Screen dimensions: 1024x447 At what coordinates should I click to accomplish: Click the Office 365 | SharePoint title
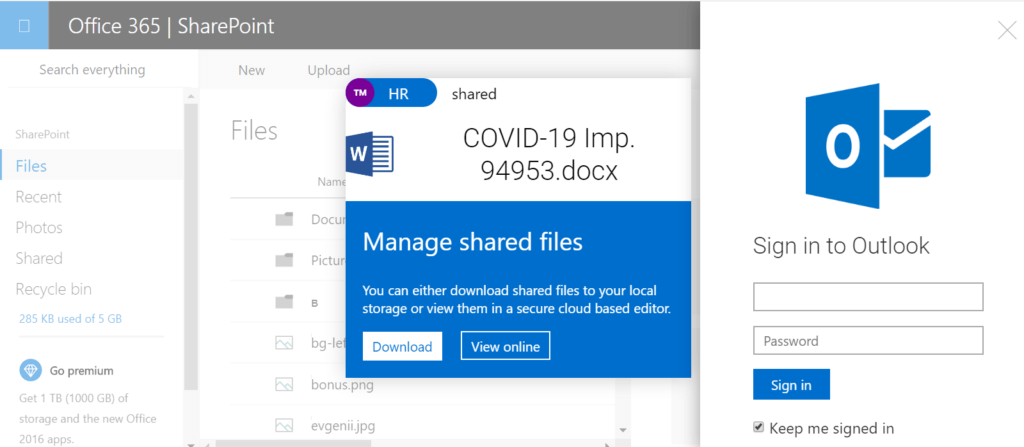(x=171, y=26)
